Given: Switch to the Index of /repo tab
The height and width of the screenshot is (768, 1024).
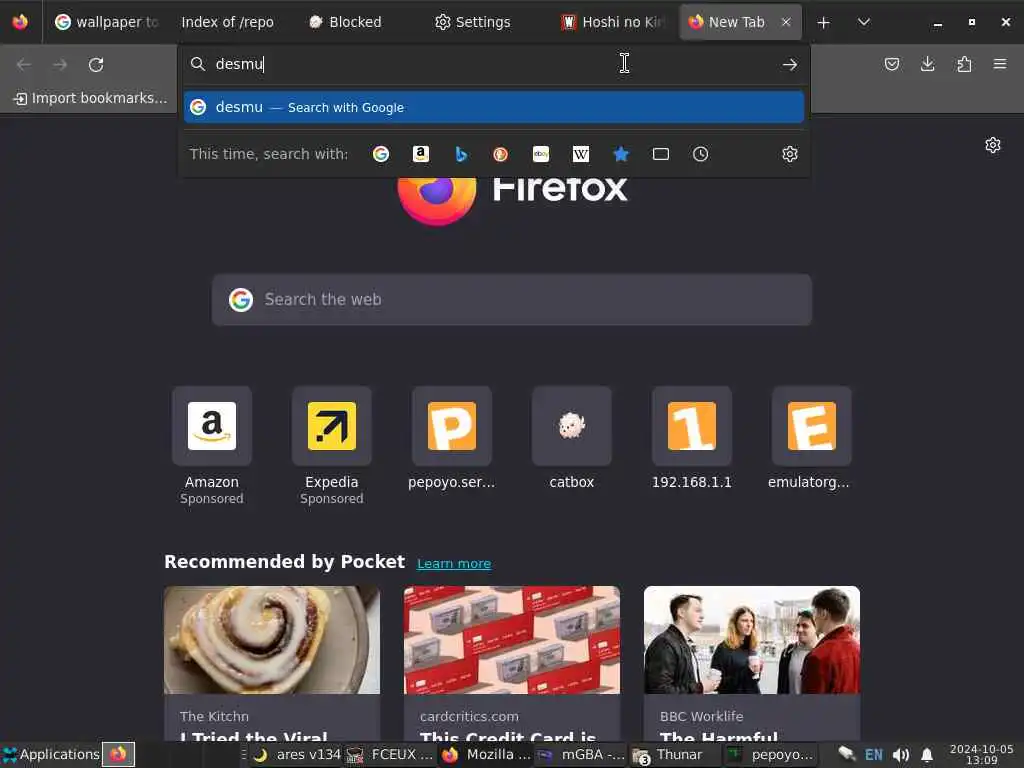Looking at the screenshot, I should pyautogui.click(x=227, y=22).
